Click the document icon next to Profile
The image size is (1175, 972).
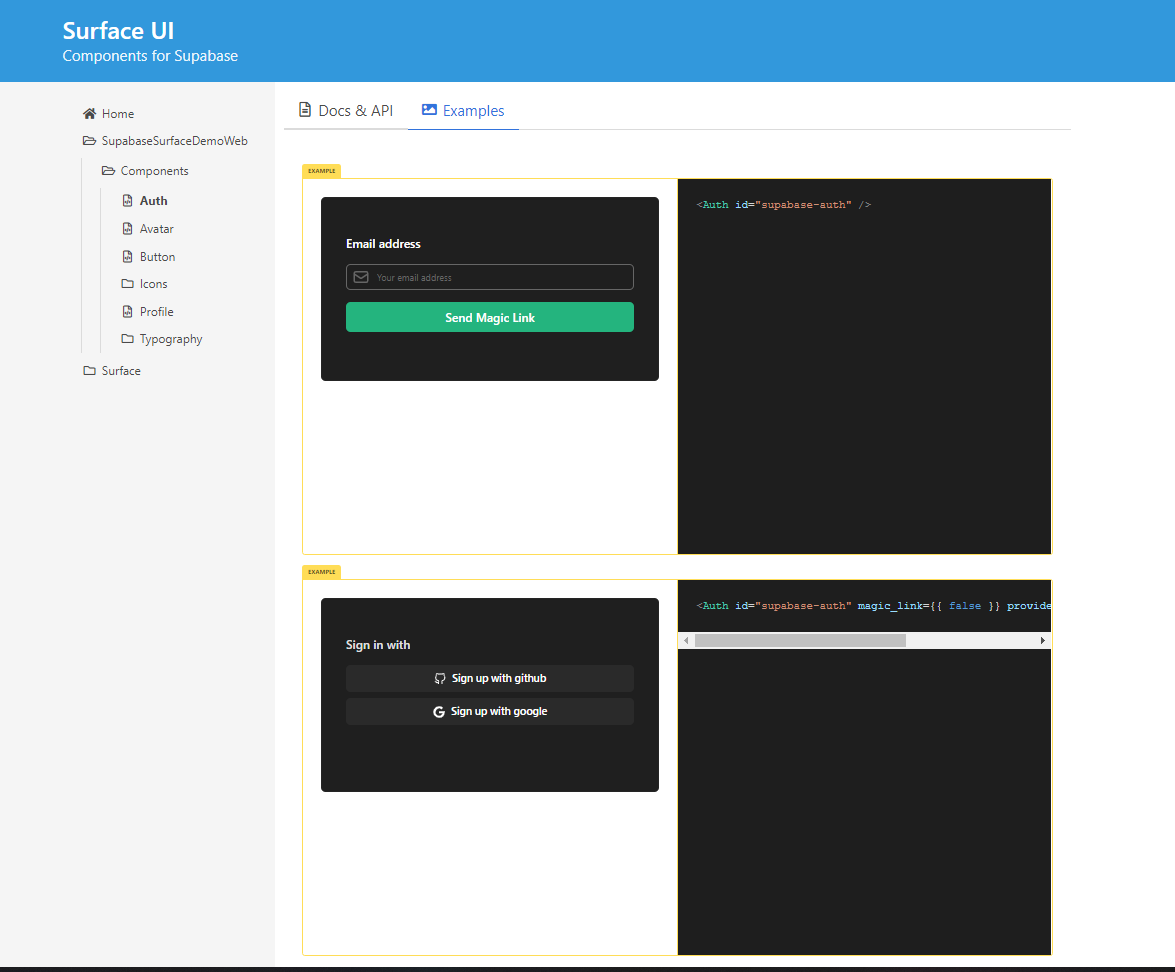[127, 311]
